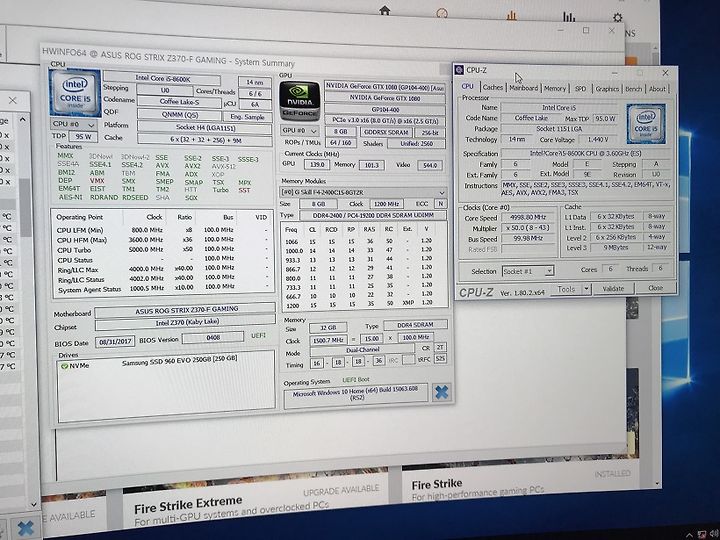This screenshot has height=540, width=720.
Task: Open the CPU #0 selector dropdown
Action: (x=73, y=124)
